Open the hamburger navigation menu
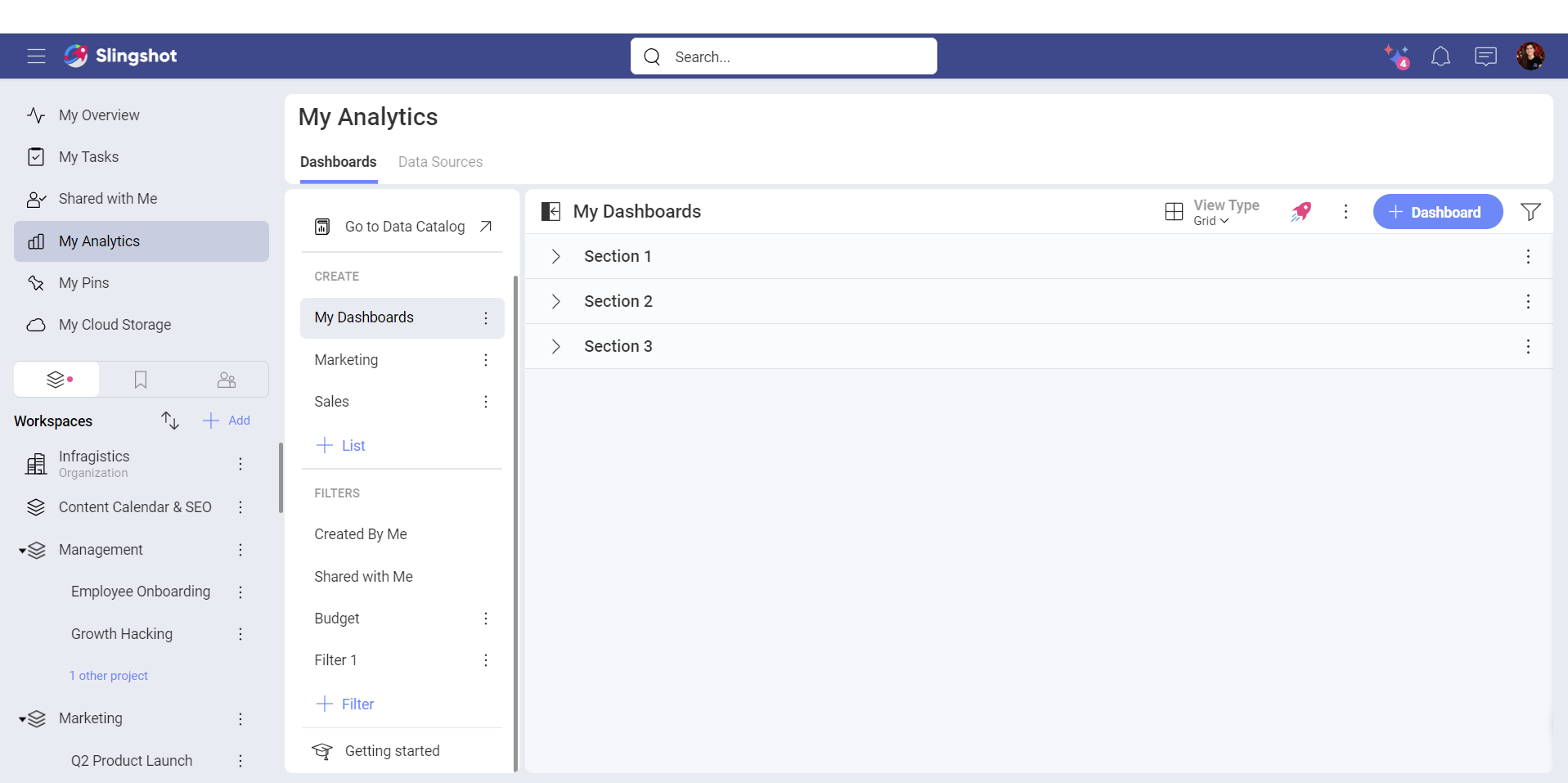 (x=36, y=56)
